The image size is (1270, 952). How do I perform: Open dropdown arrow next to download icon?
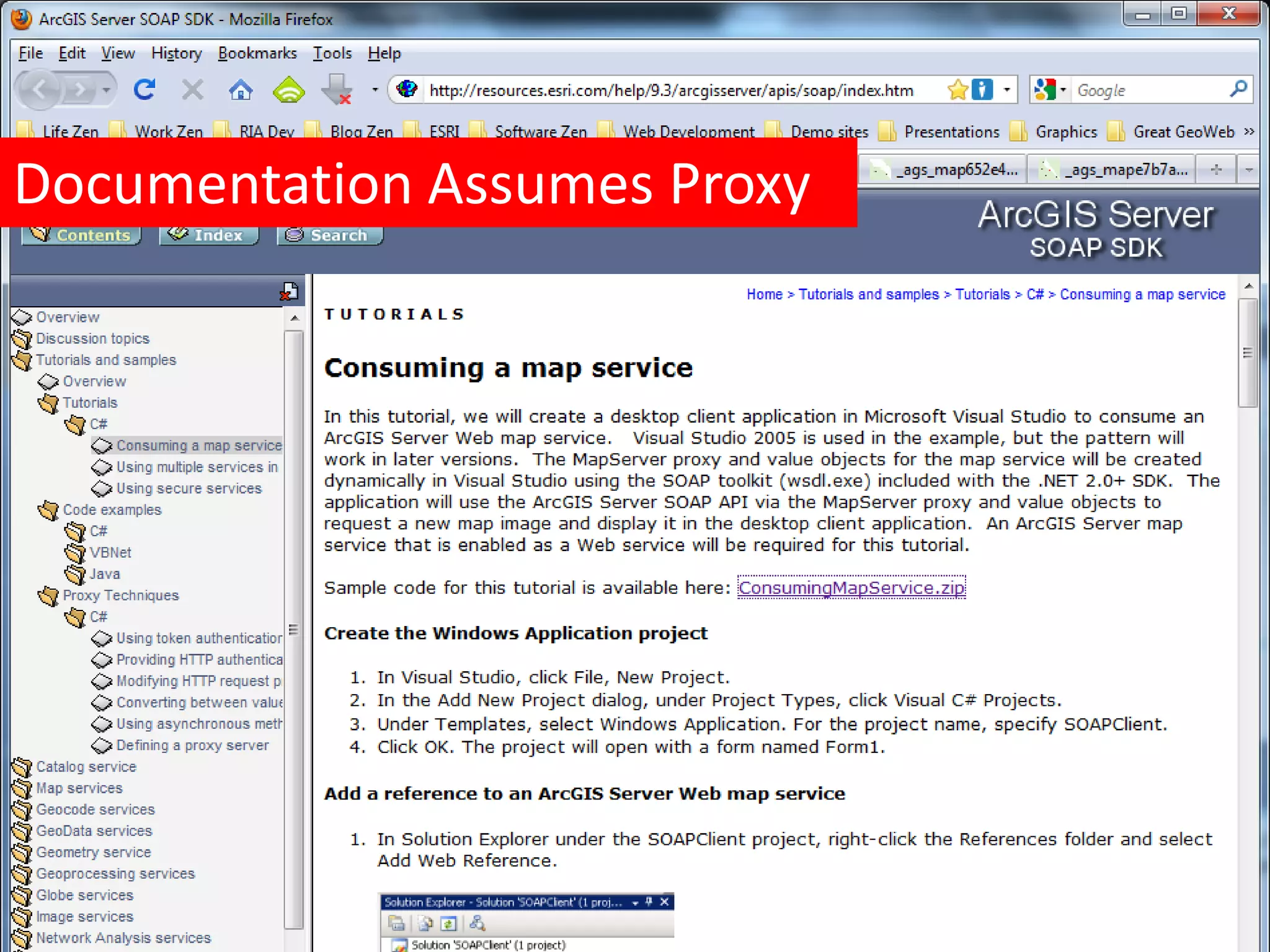375,90
